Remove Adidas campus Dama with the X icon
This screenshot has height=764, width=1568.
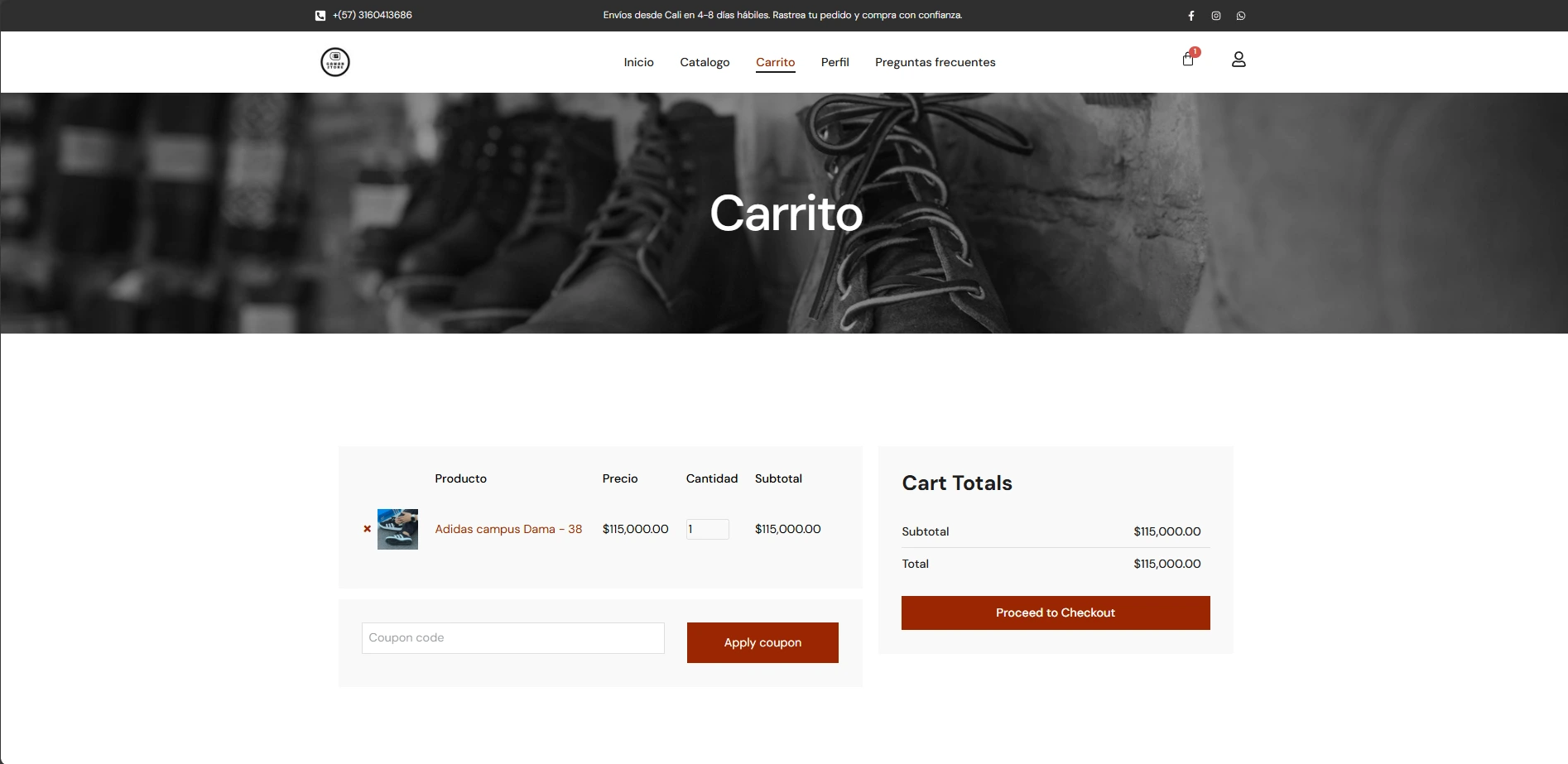tap(367, 529)
